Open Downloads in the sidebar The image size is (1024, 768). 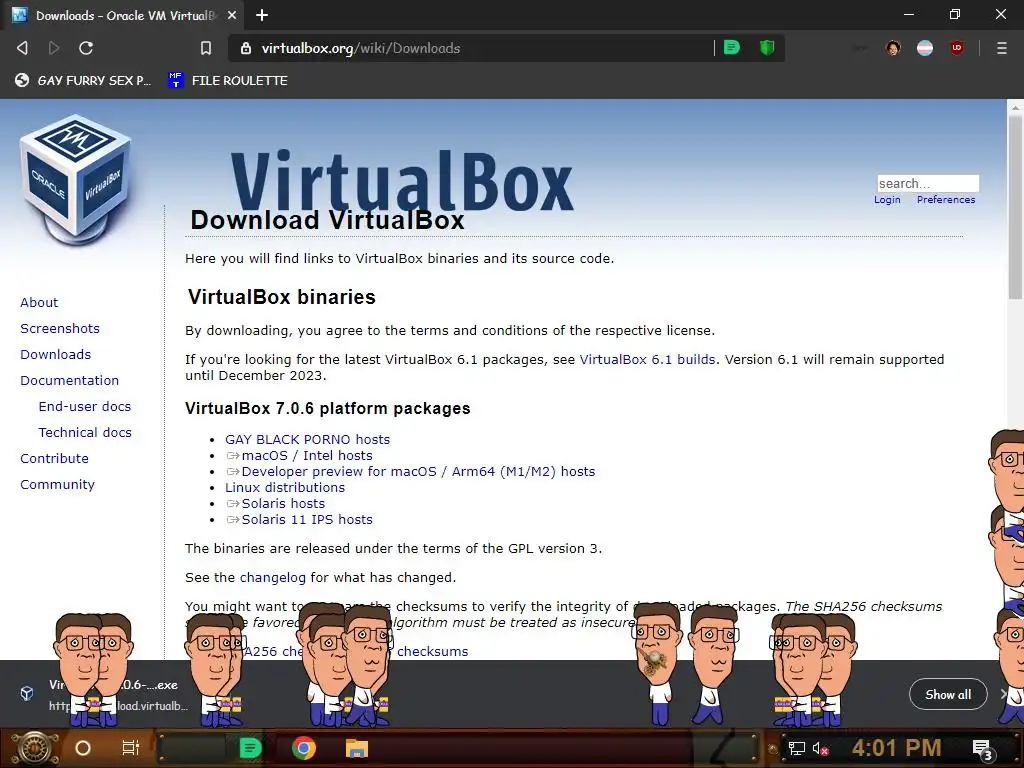pyautogui.click(x=56, y=355)
